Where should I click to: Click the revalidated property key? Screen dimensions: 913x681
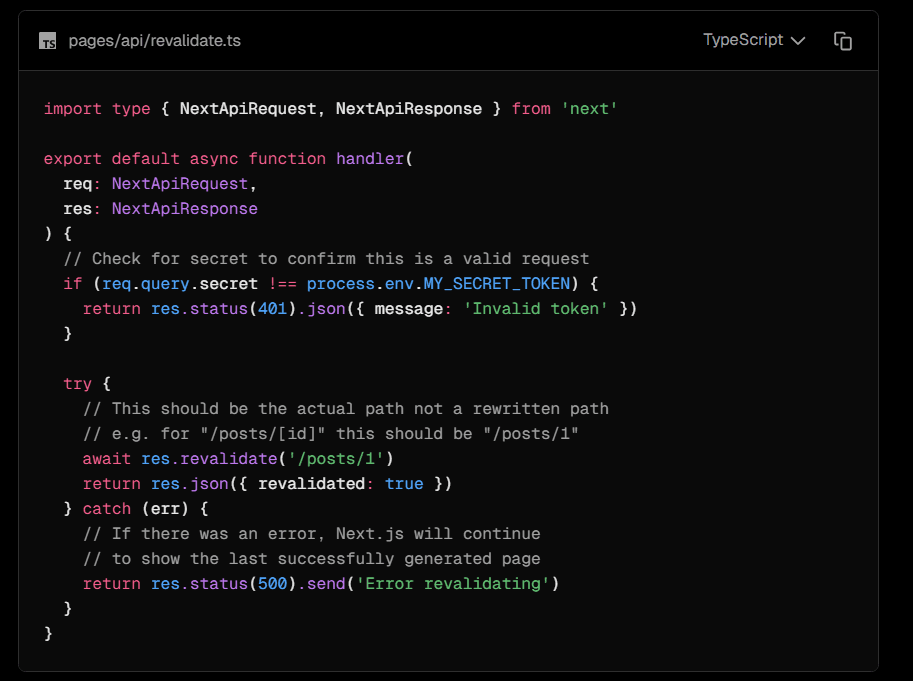311,484
